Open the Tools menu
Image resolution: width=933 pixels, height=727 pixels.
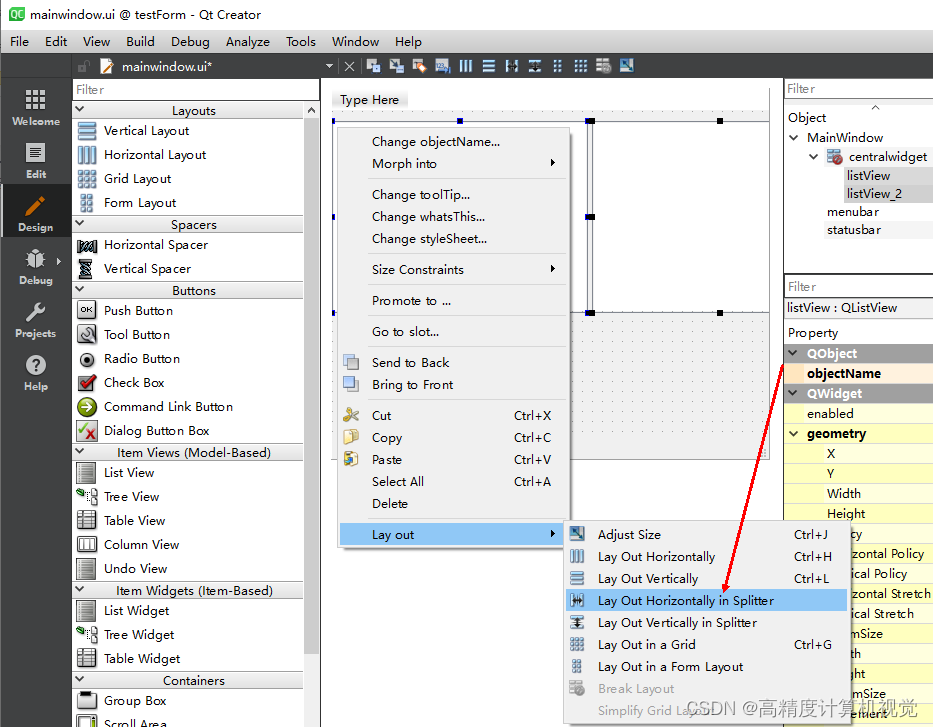click(300, 42)
